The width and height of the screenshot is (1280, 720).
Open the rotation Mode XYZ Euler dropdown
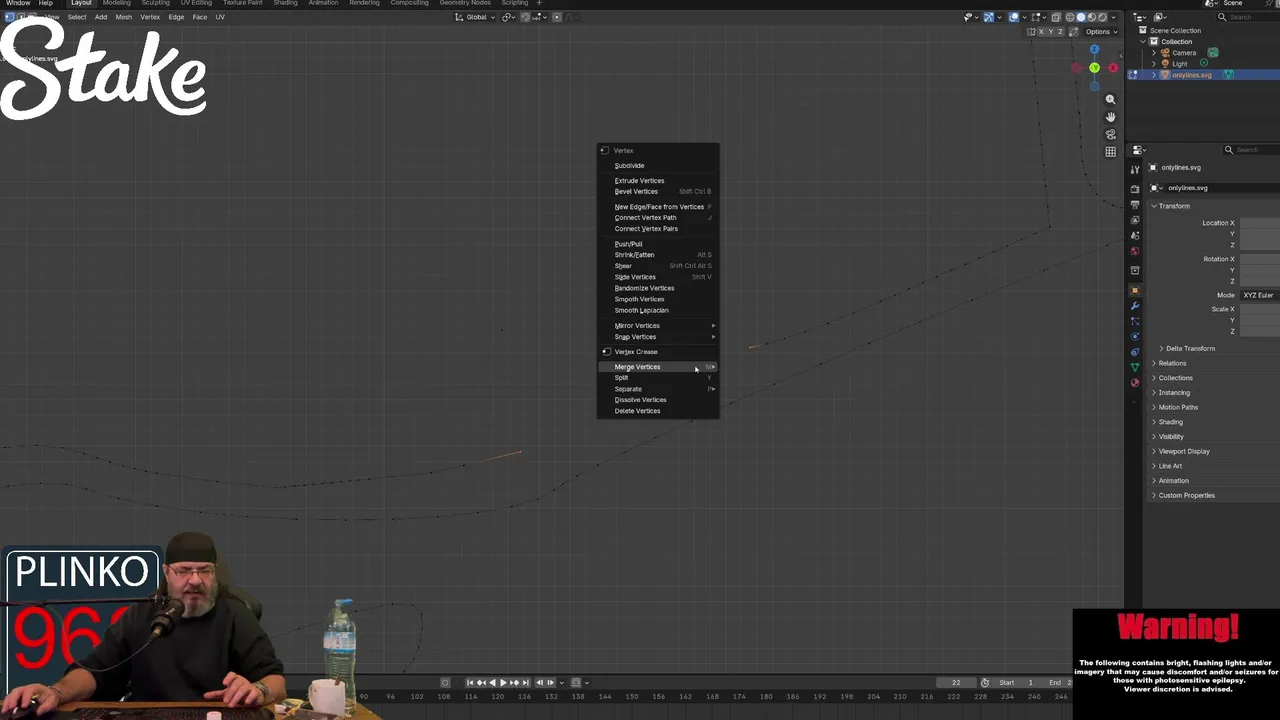pyautogui.click(x=1260, y=295)
